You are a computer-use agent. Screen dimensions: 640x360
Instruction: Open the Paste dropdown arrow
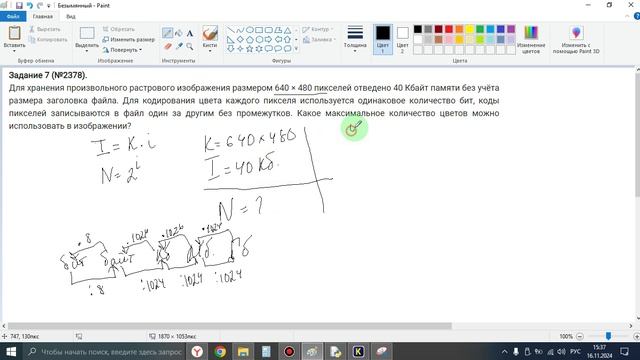point(14,51)
